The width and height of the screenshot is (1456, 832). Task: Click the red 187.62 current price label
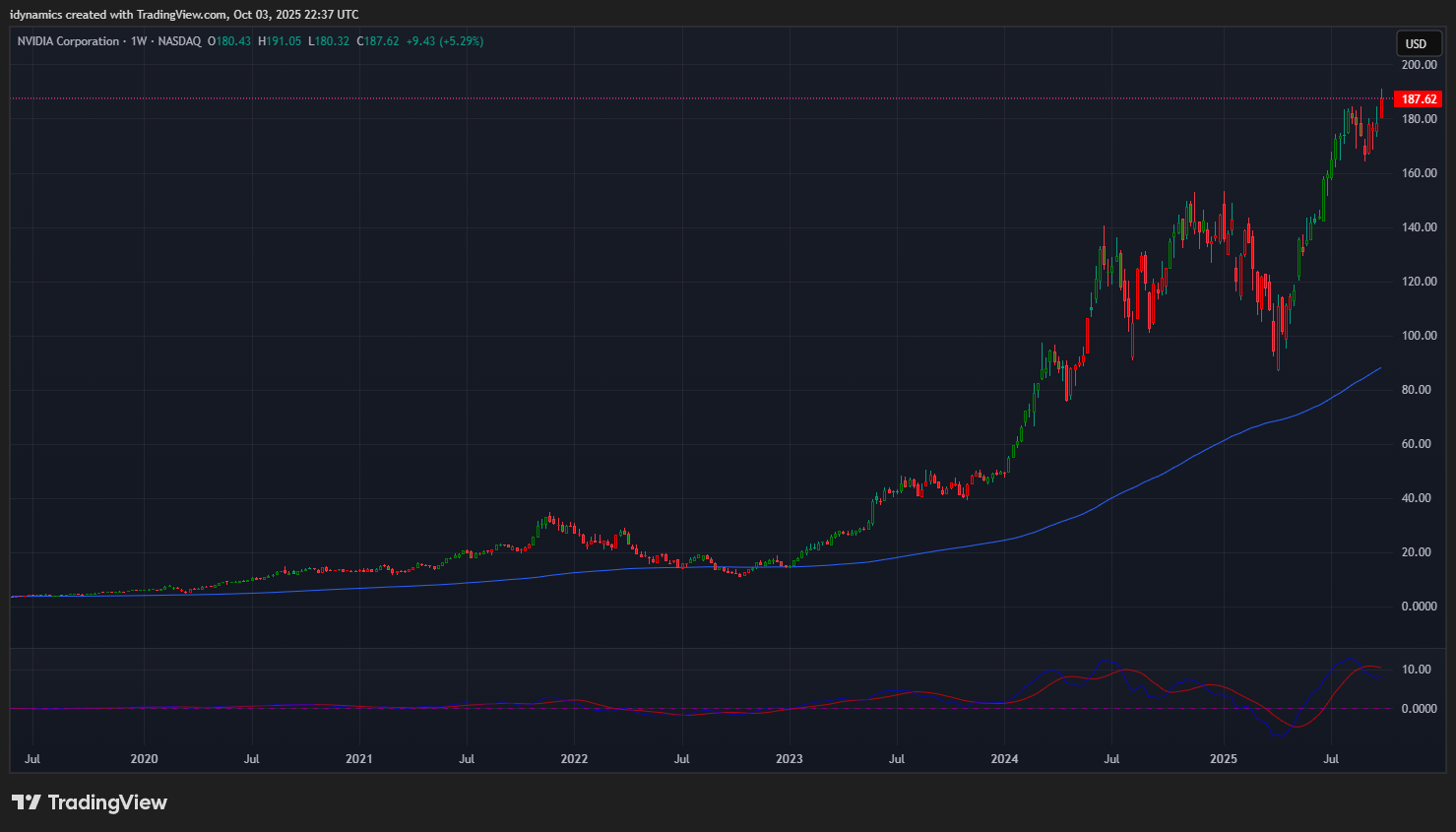tap(1419, 99)
